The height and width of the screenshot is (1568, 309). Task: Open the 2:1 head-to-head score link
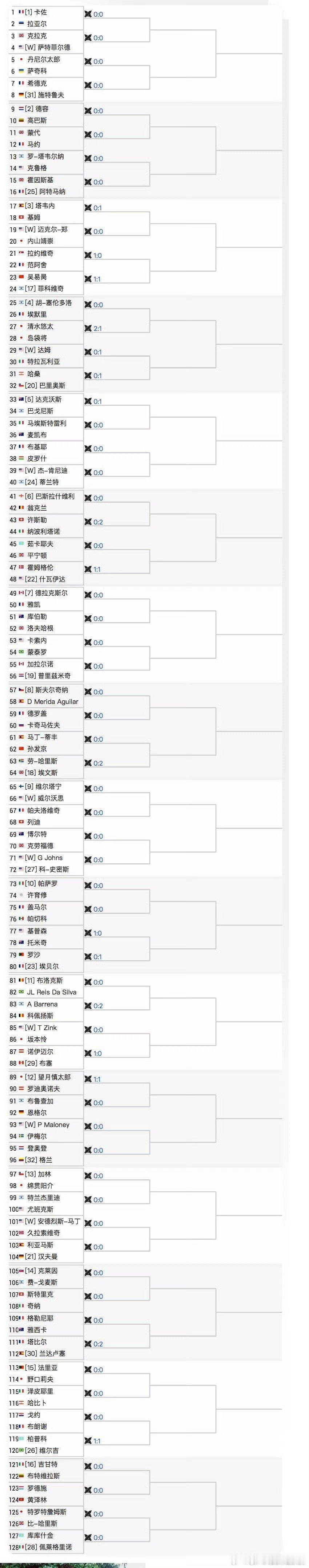pyautogui.click(x=97, y=329)
